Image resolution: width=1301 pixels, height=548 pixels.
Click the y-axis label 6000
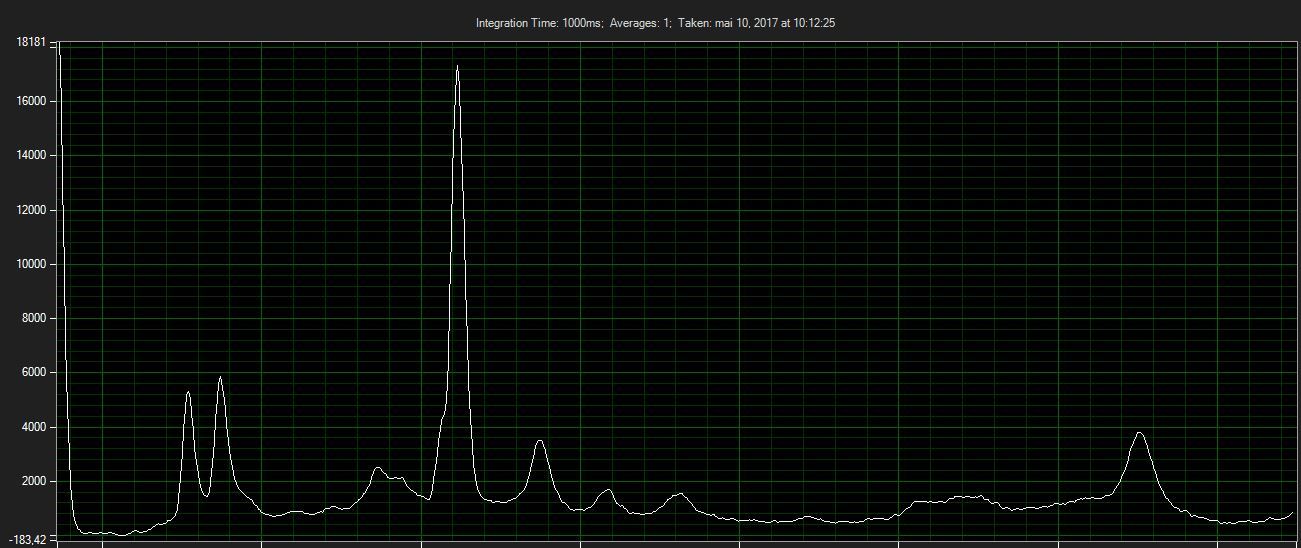pyautogui.click(x=34, y=373)
